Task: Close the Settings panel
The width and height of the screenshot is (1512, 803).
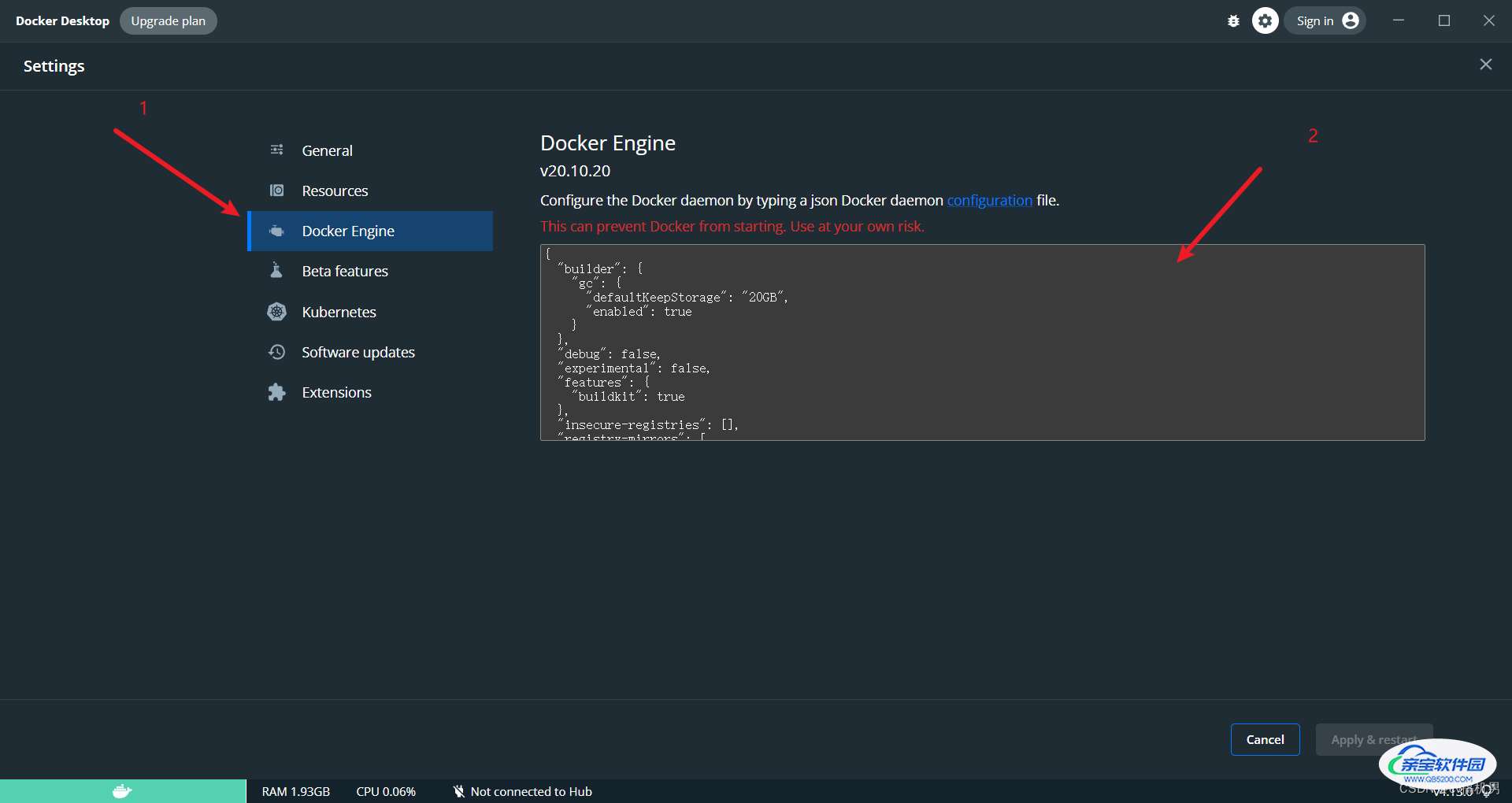Action: pos(1486,65)
